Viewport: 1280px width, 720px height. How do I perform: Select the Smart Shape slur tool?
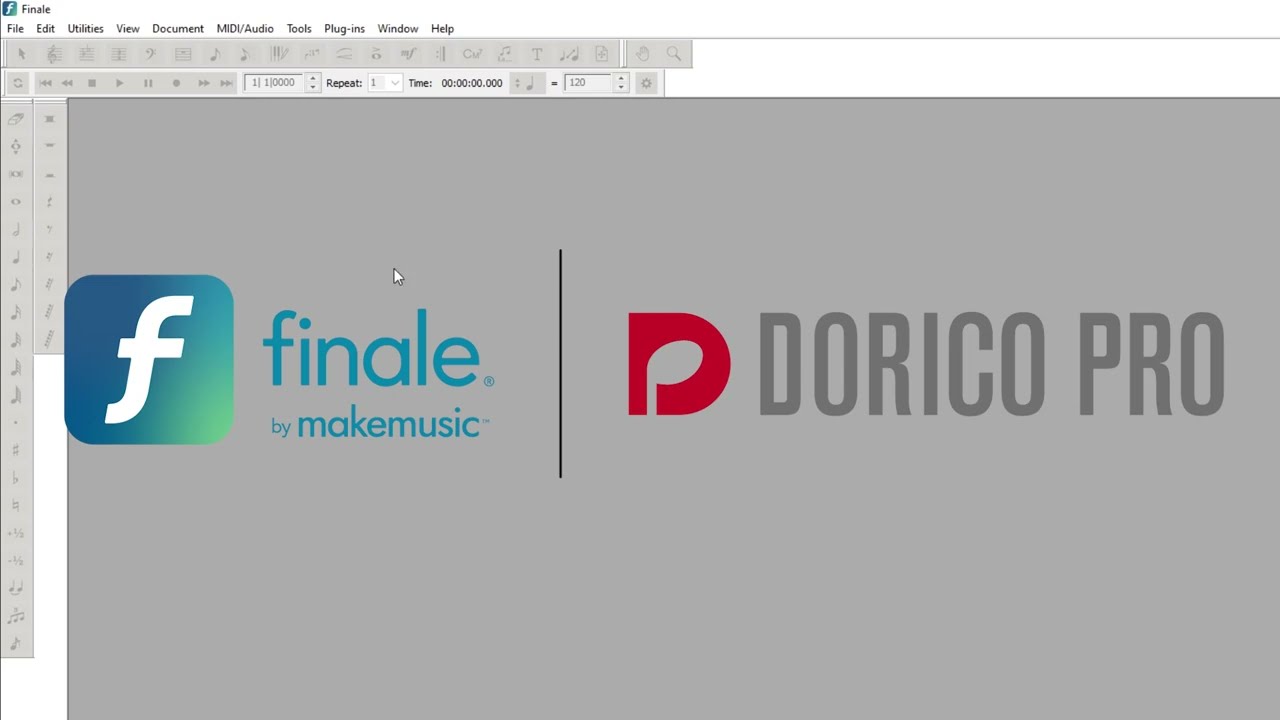(344, 54)
